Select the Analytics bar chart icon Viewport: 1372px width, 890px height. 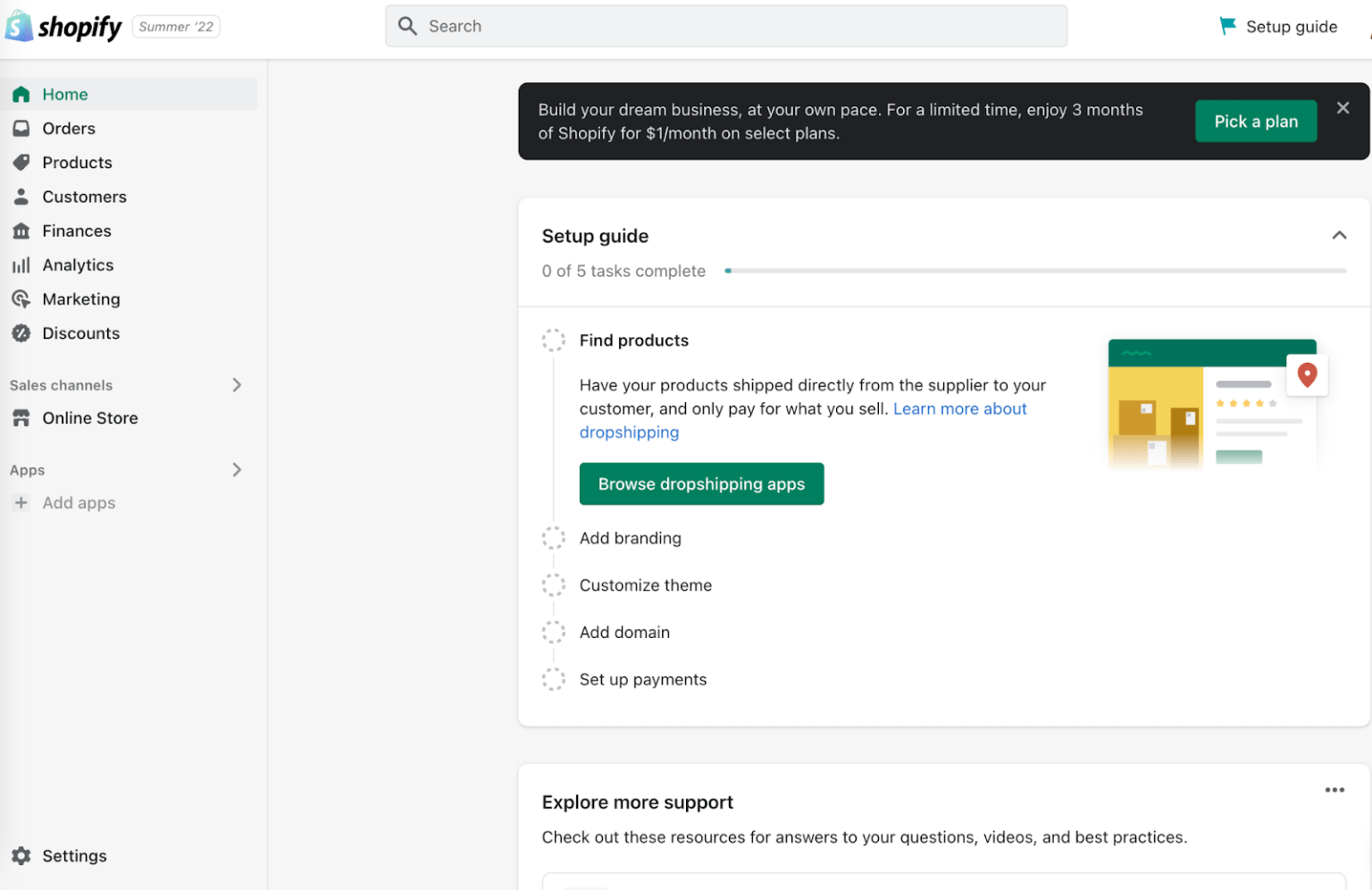tap(21, 264)
